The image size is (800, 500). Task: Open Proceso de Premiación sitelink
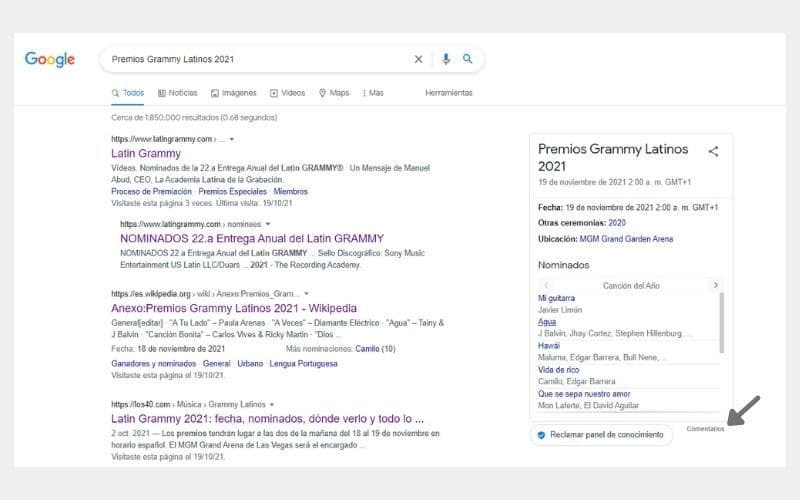pos(152,192)
